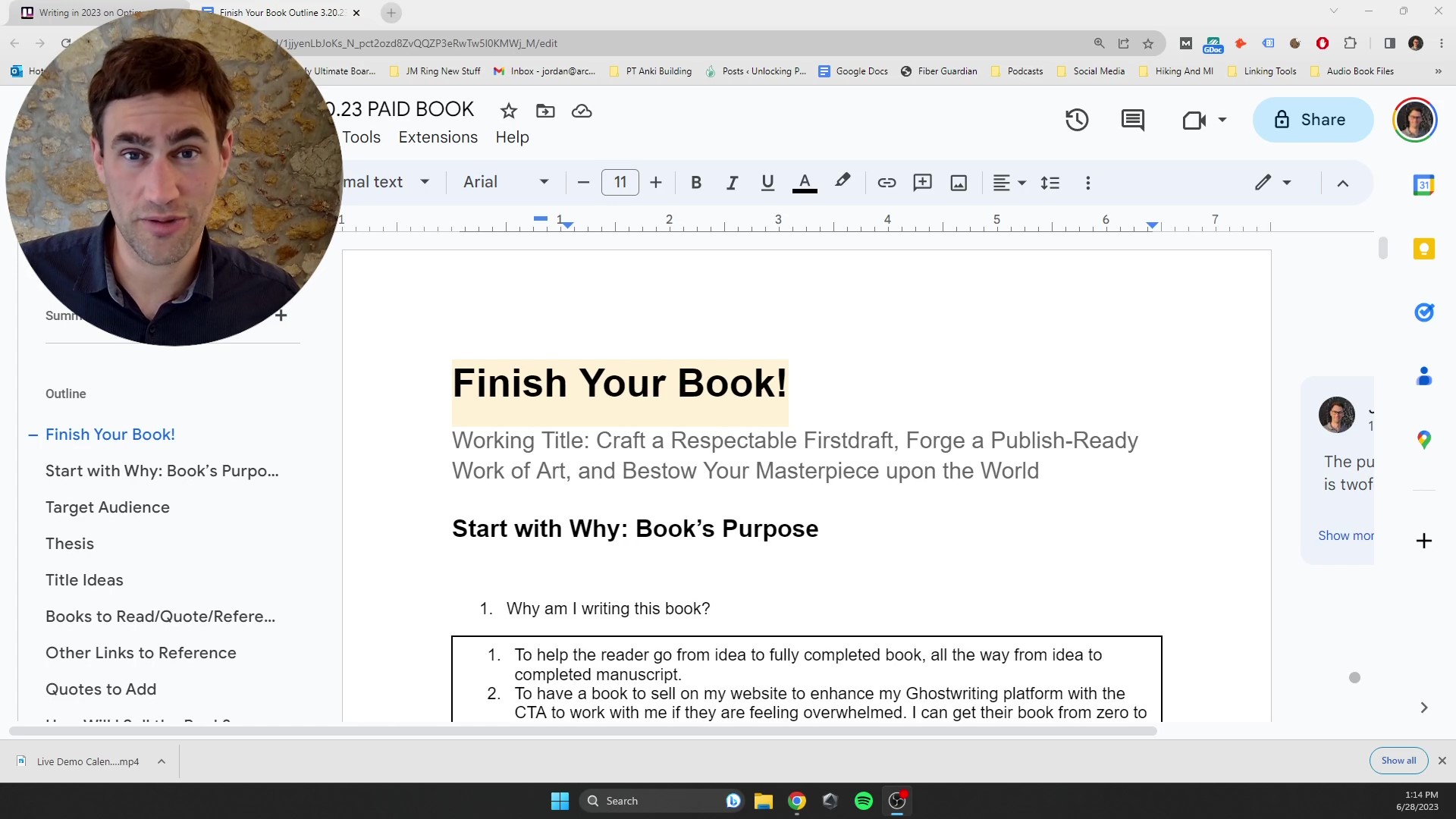Start a Meet call camera icon
The width and height of the screenshot is (1456, 819).
point(1194,120)
